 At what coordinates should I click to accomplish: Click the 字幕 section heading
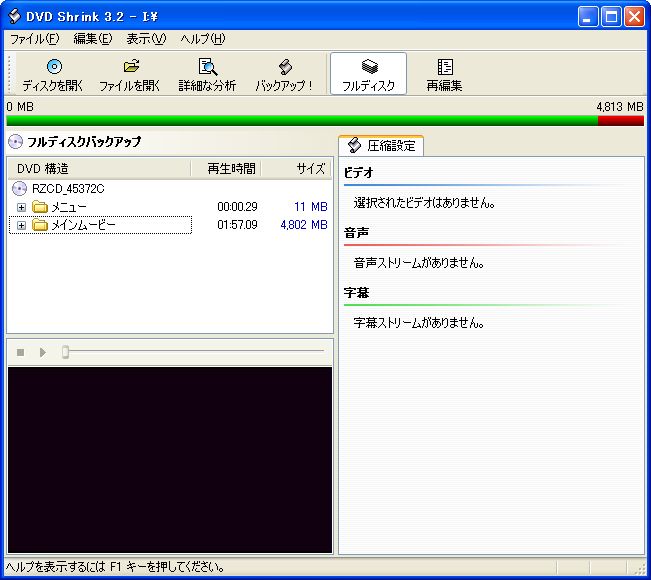point(356,293)
